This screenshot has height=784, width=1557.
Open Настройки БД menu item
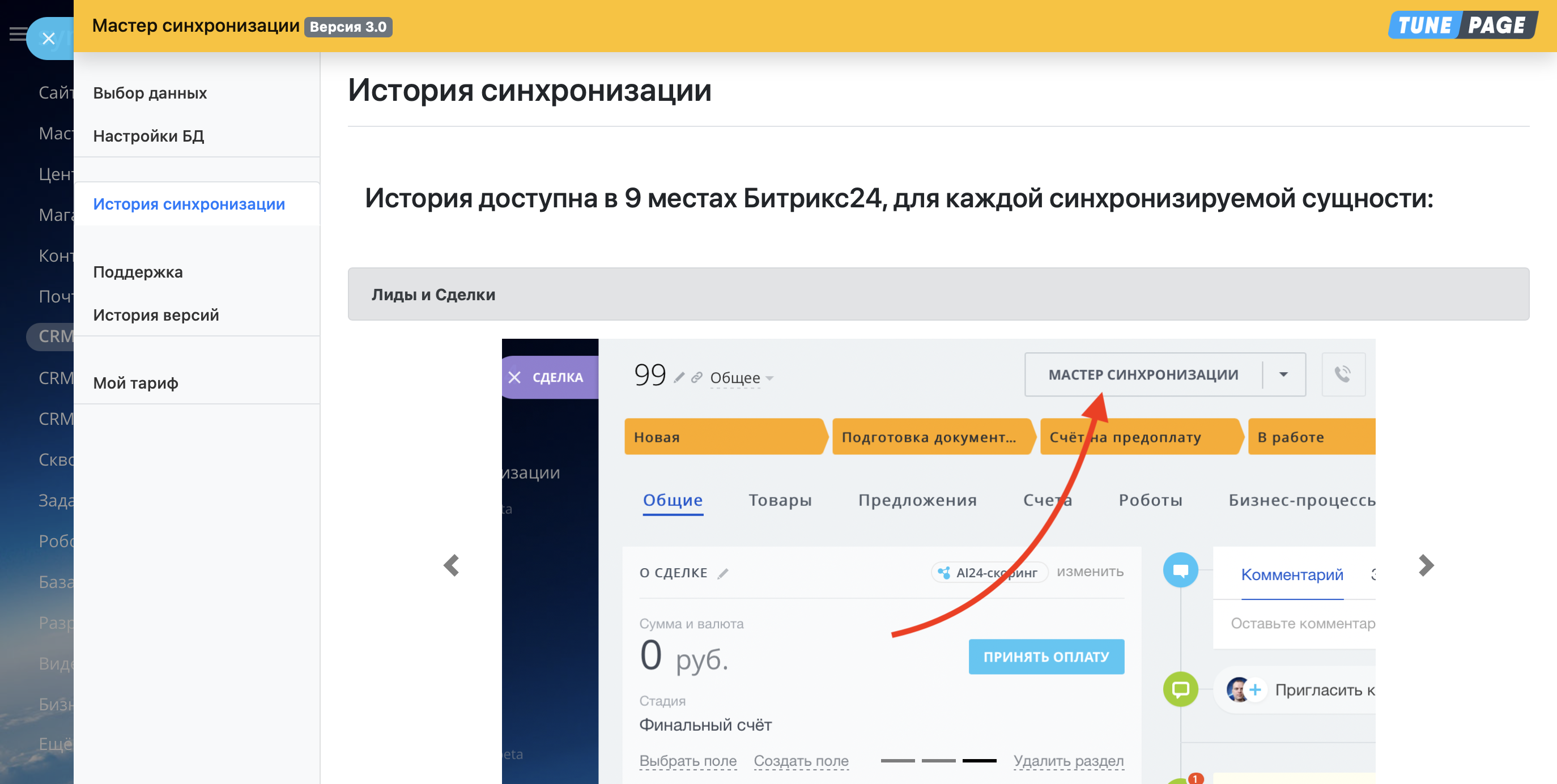pyautogui.click(x=148, y=136)
